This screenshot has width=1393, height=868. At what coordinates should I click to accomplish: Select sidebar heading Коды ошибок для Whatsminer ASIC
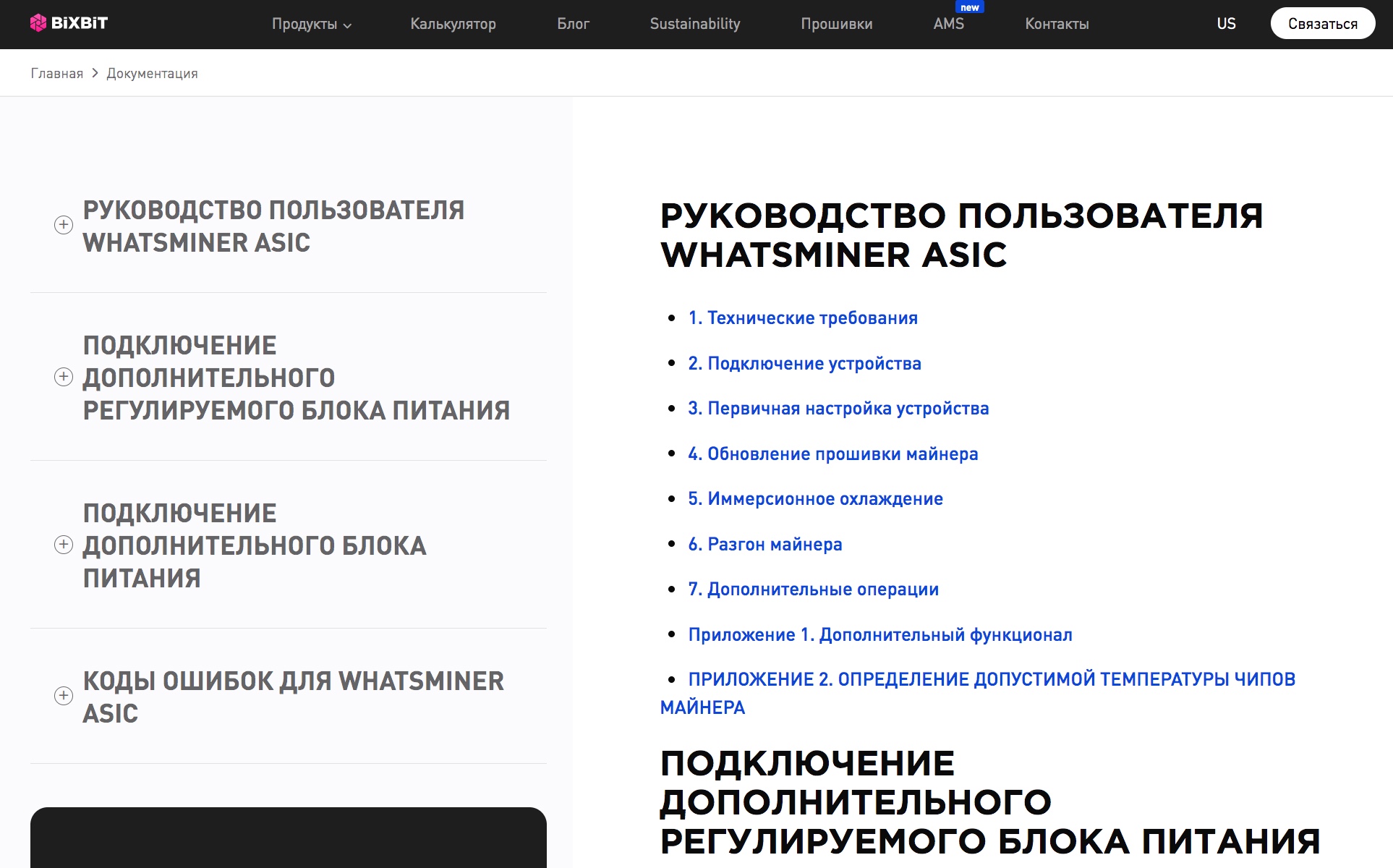[x=294, y=697]
